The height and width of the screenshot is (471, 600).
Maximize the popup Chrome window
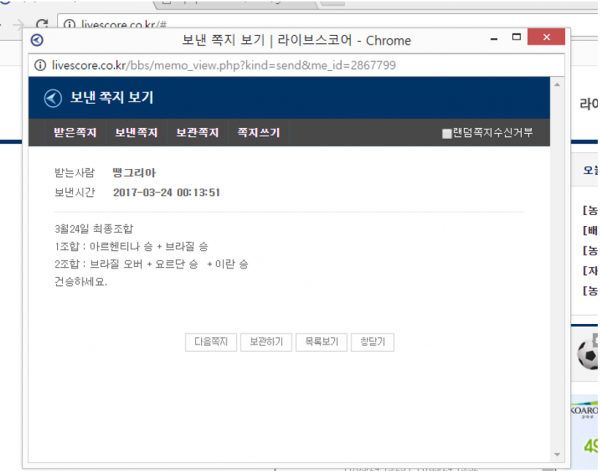tap(517, 37)
